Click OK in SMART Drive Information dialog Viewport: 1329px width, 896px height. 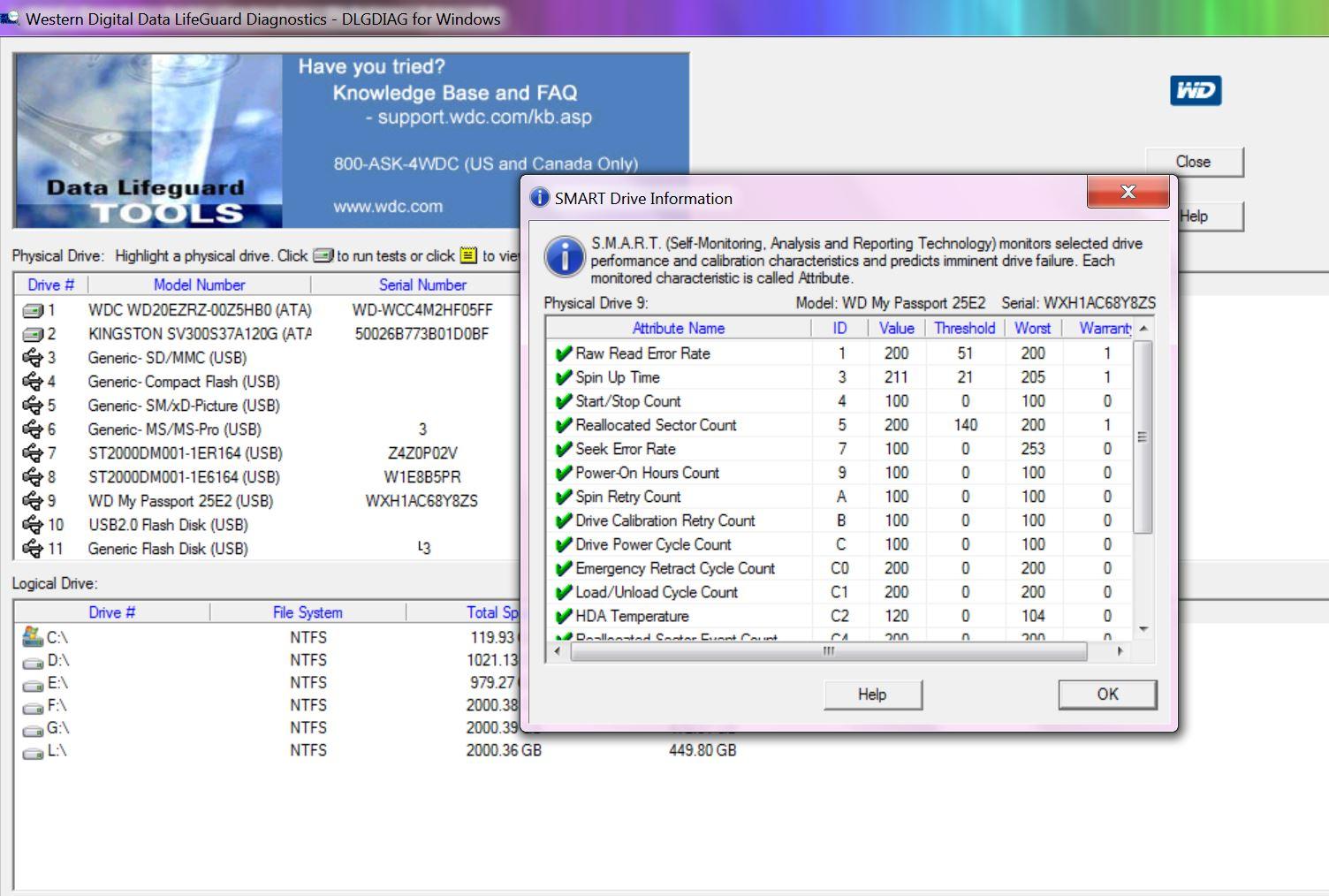1107,695
